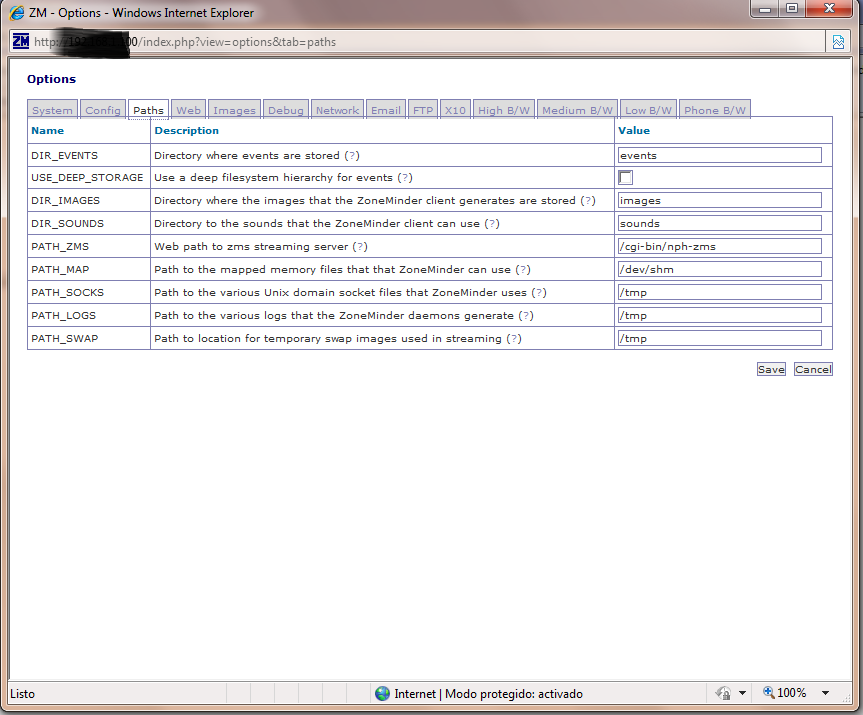
Task: Click the PATH_SOCKS value field
Action: pos(720,292)
